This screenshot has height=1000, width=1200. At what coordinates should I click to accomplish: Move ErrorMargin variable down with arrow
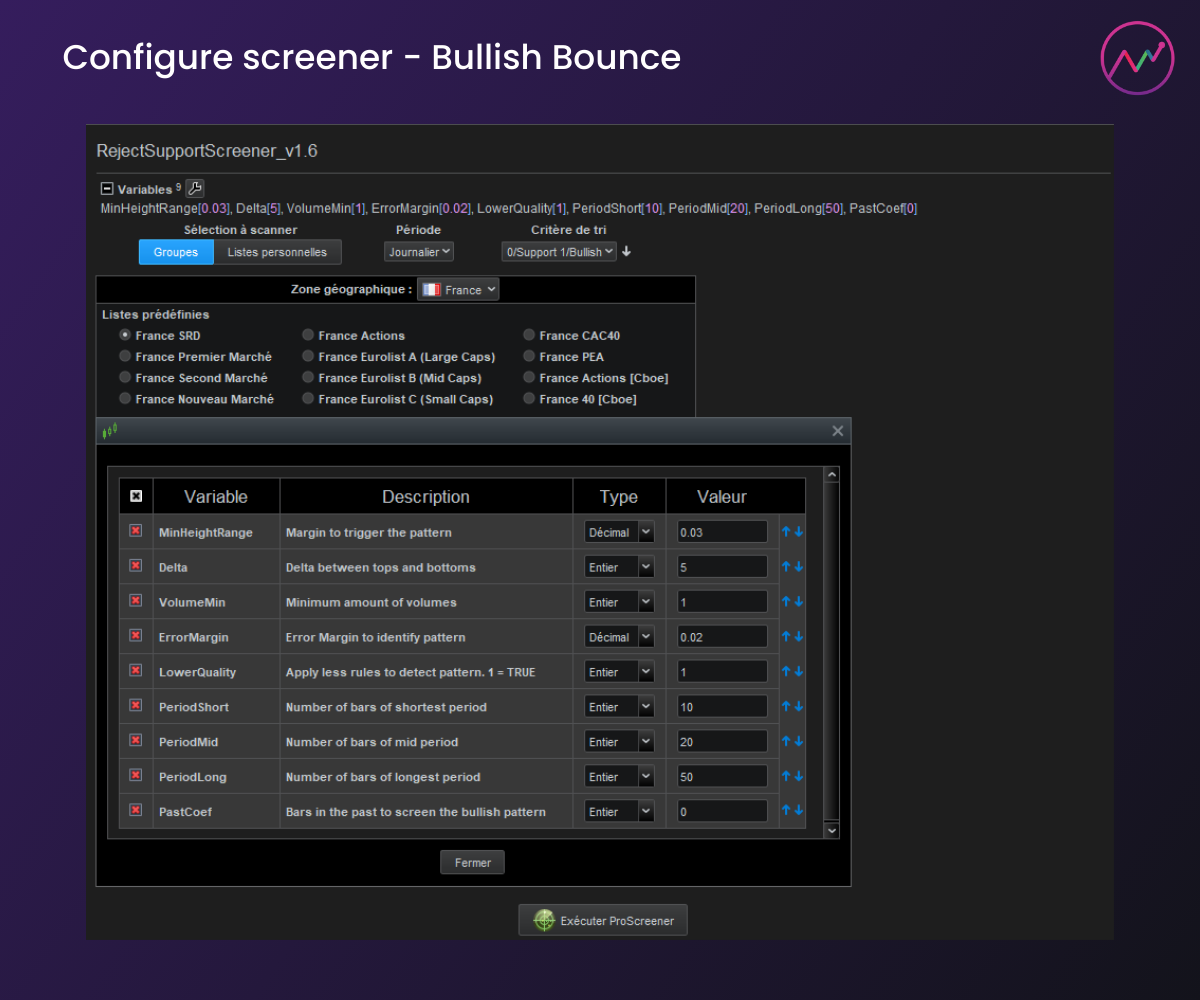click(799, 637)
